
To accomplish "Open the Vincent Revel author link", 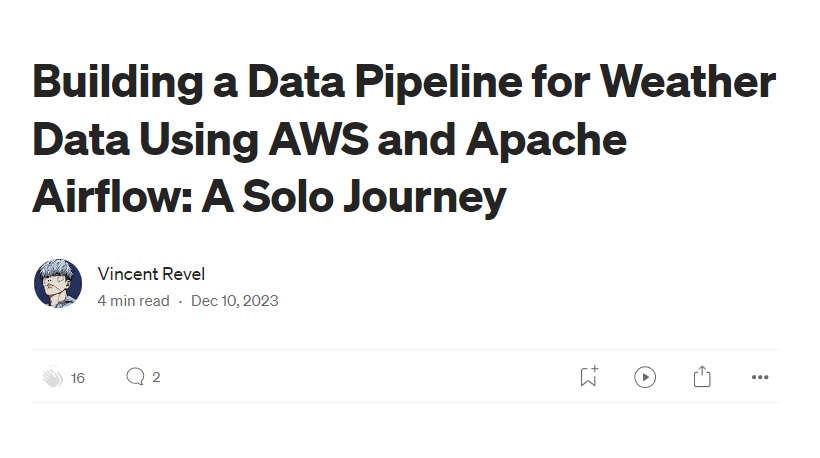I will 151,274.
